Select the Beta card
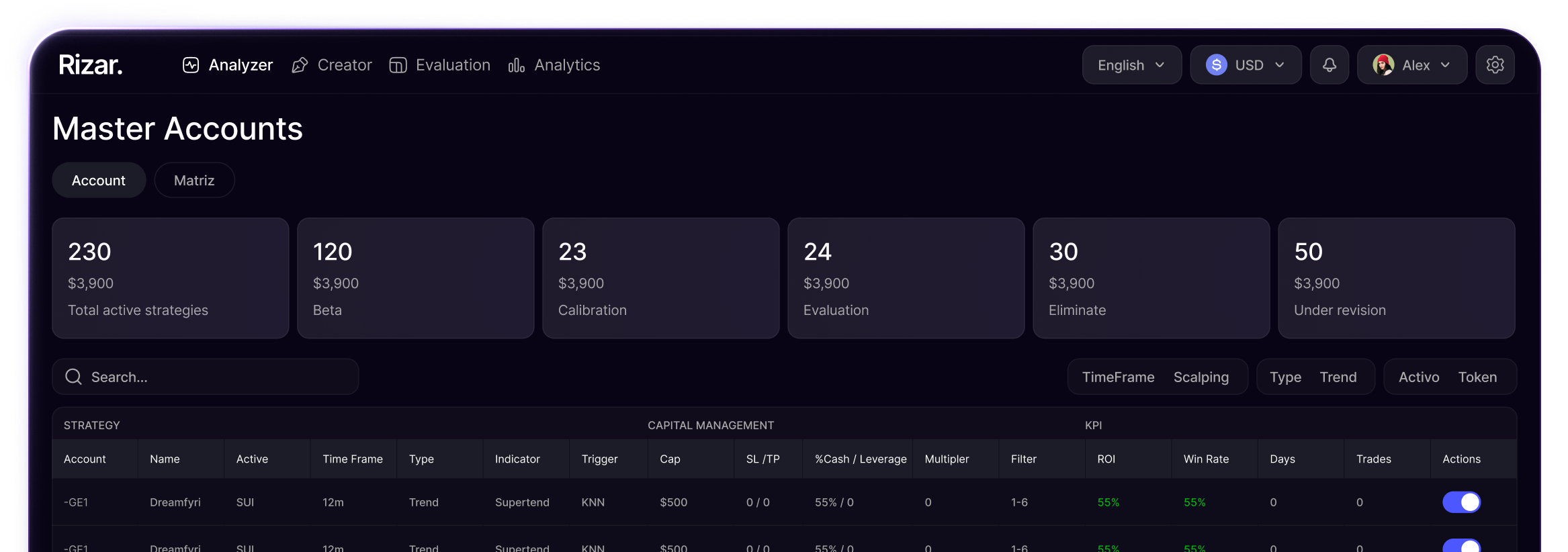This screenshot has height=552, width=1568. pos(416,278)
